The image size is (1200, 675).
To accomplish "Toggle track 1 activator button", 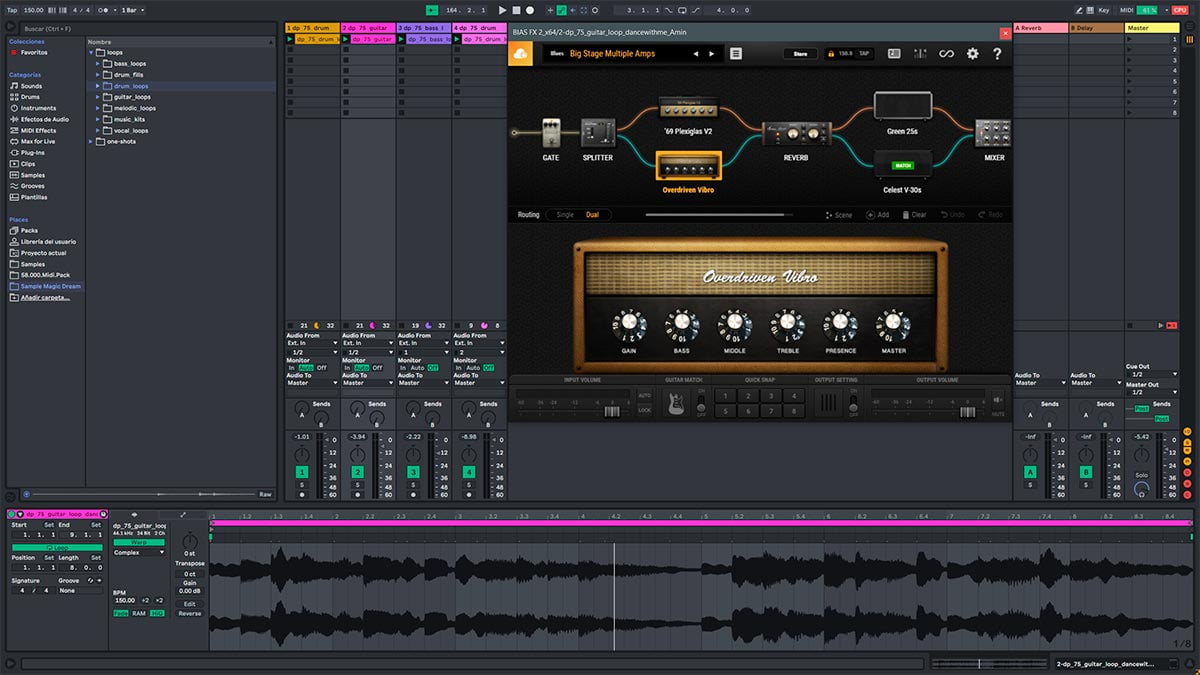I will coord(301,472).
